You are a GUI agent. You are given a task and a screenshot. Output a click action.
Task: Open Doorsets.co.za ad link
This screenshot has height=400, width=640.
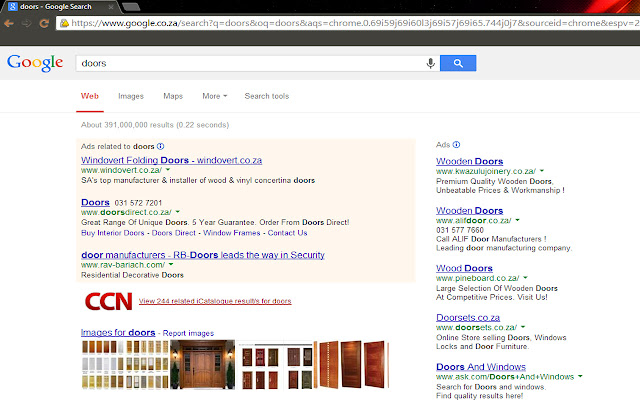coord(468,318)
